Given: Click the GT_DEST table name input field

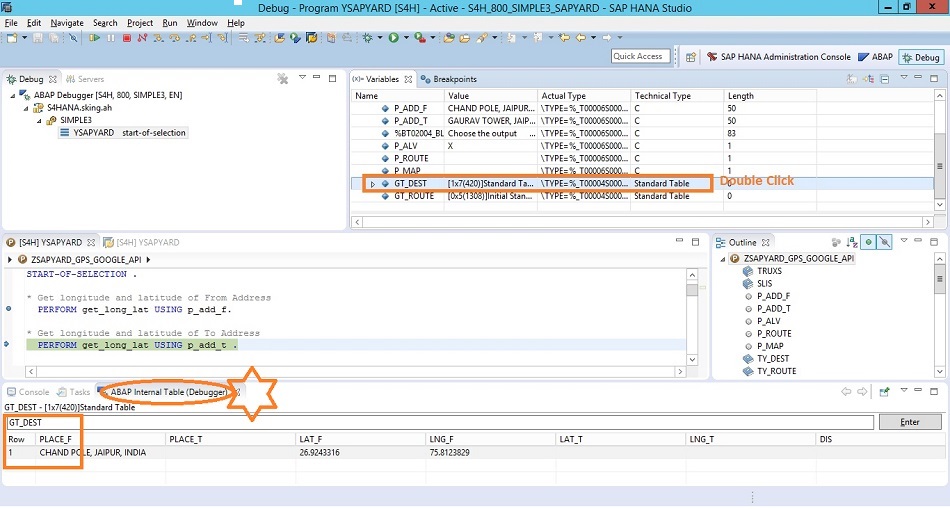Looking at the screenshot, I should (x=440, y=422).
